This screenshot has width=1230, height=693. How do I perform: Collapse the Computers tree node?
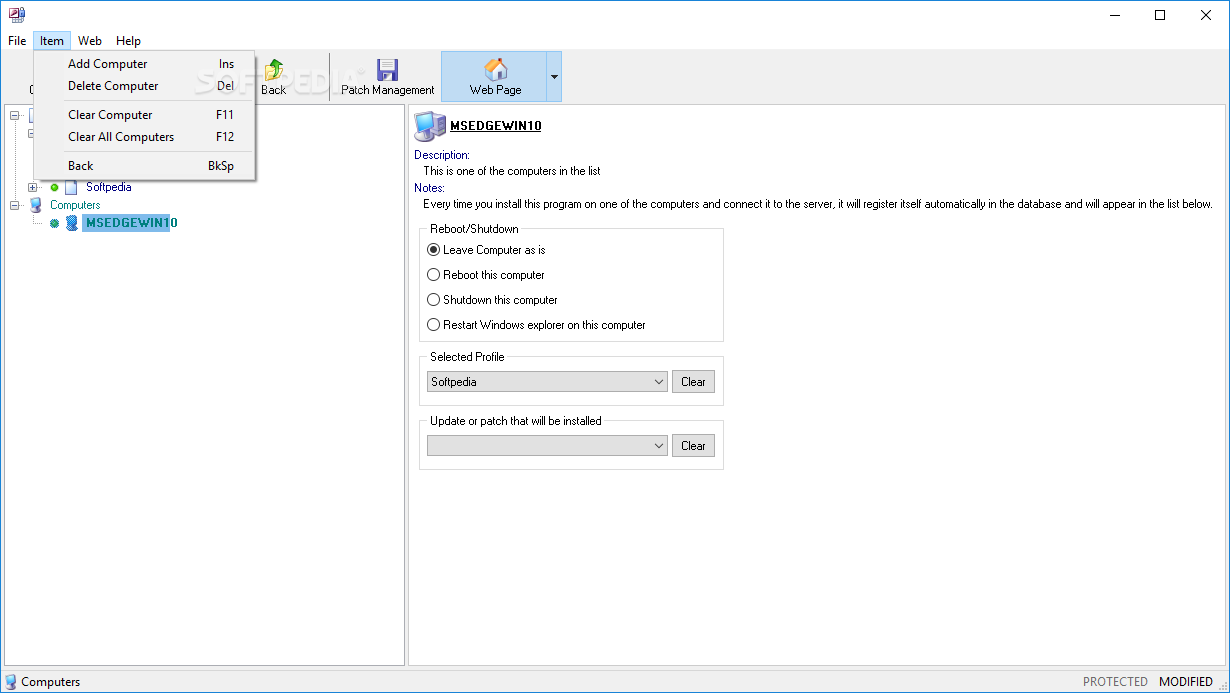point(15,205)
